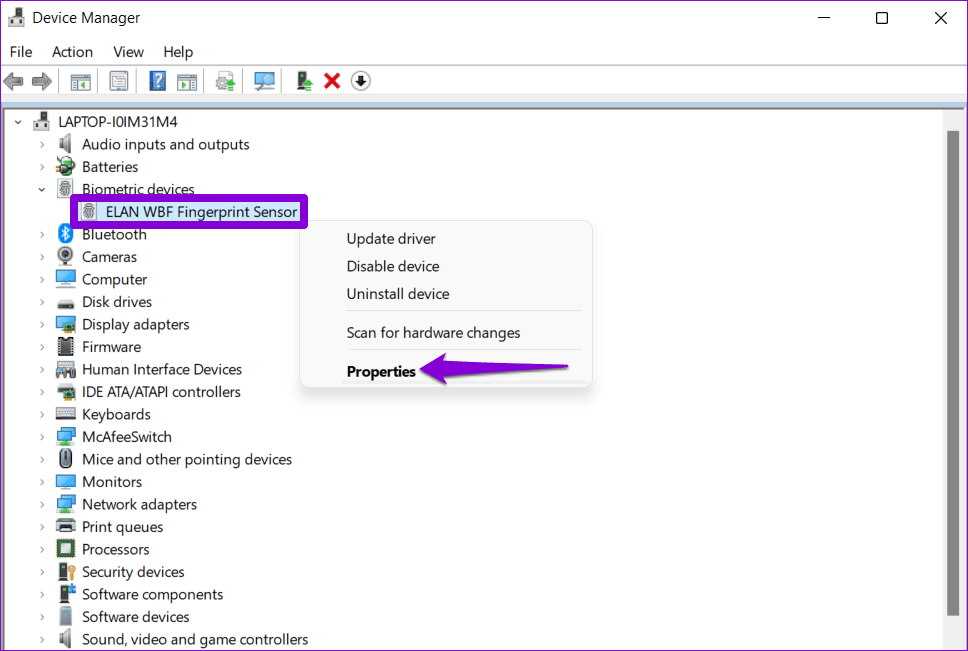The height and width of the screenshot is (651, 968).
Task: Click the red X Uninstall device icon
Action: pos(332,81)
